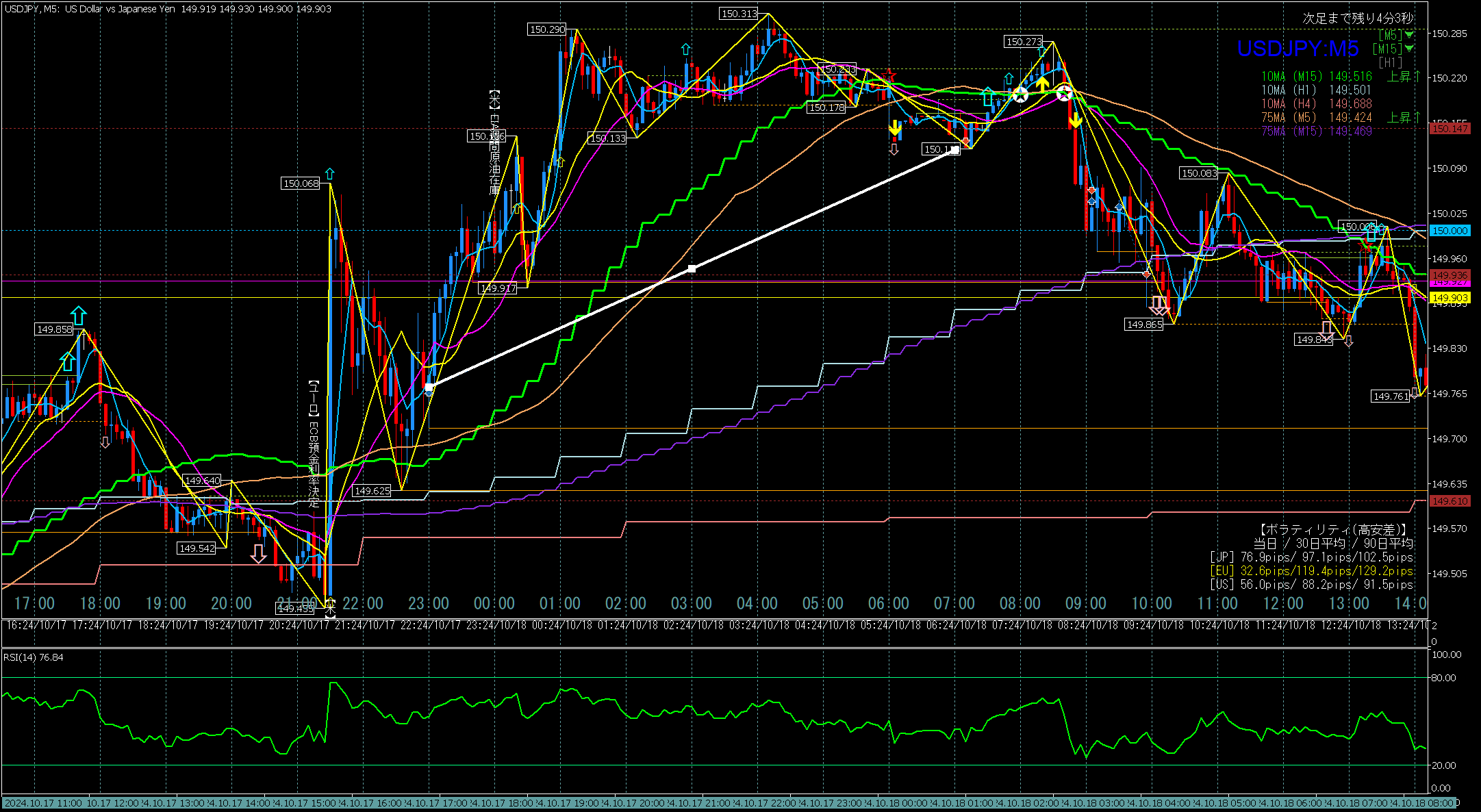Select the red 149.610 price axis tag
This screenshot has height=812, width=1481.
(1450, 501)
